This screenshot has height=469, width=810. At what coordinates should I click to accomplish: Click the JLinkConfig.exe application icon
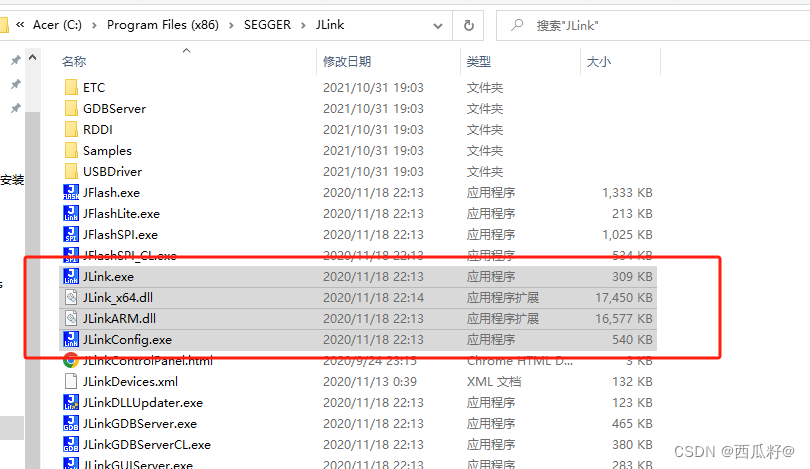click(x=71, y=339)
